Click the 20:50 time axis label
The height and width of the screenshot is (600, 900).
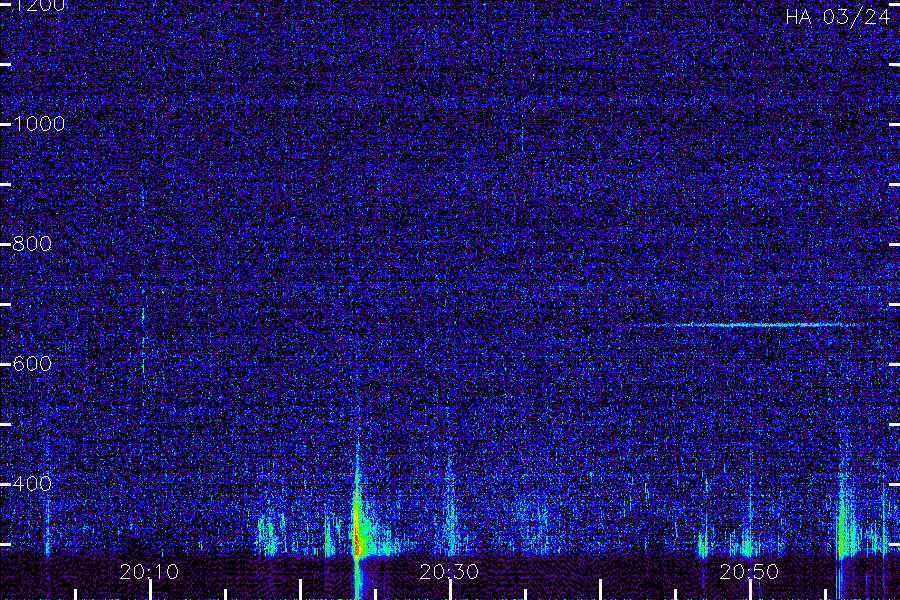750,572
